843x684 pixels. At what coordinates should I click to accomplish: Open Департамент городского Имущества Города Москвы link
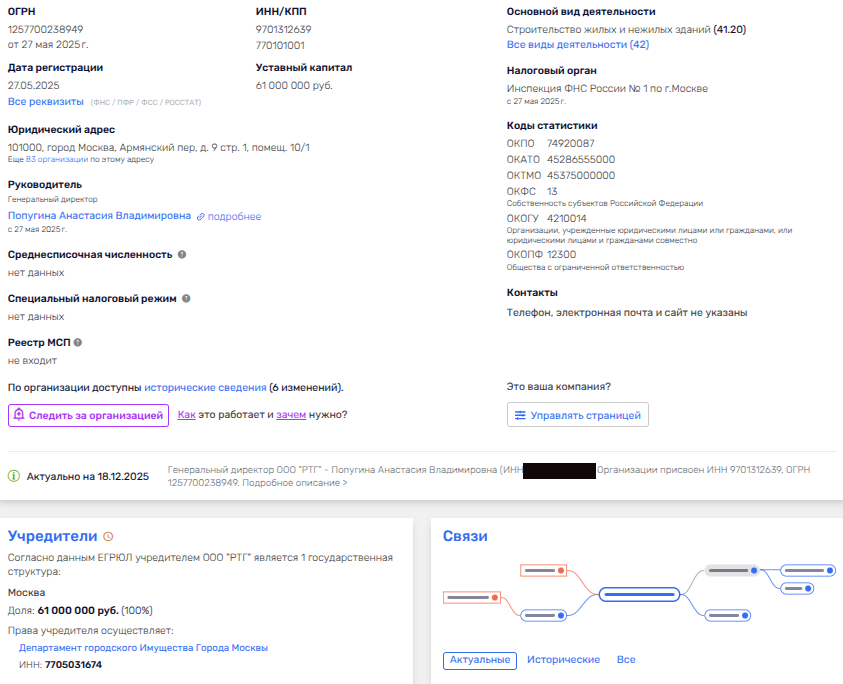[143, 648]
